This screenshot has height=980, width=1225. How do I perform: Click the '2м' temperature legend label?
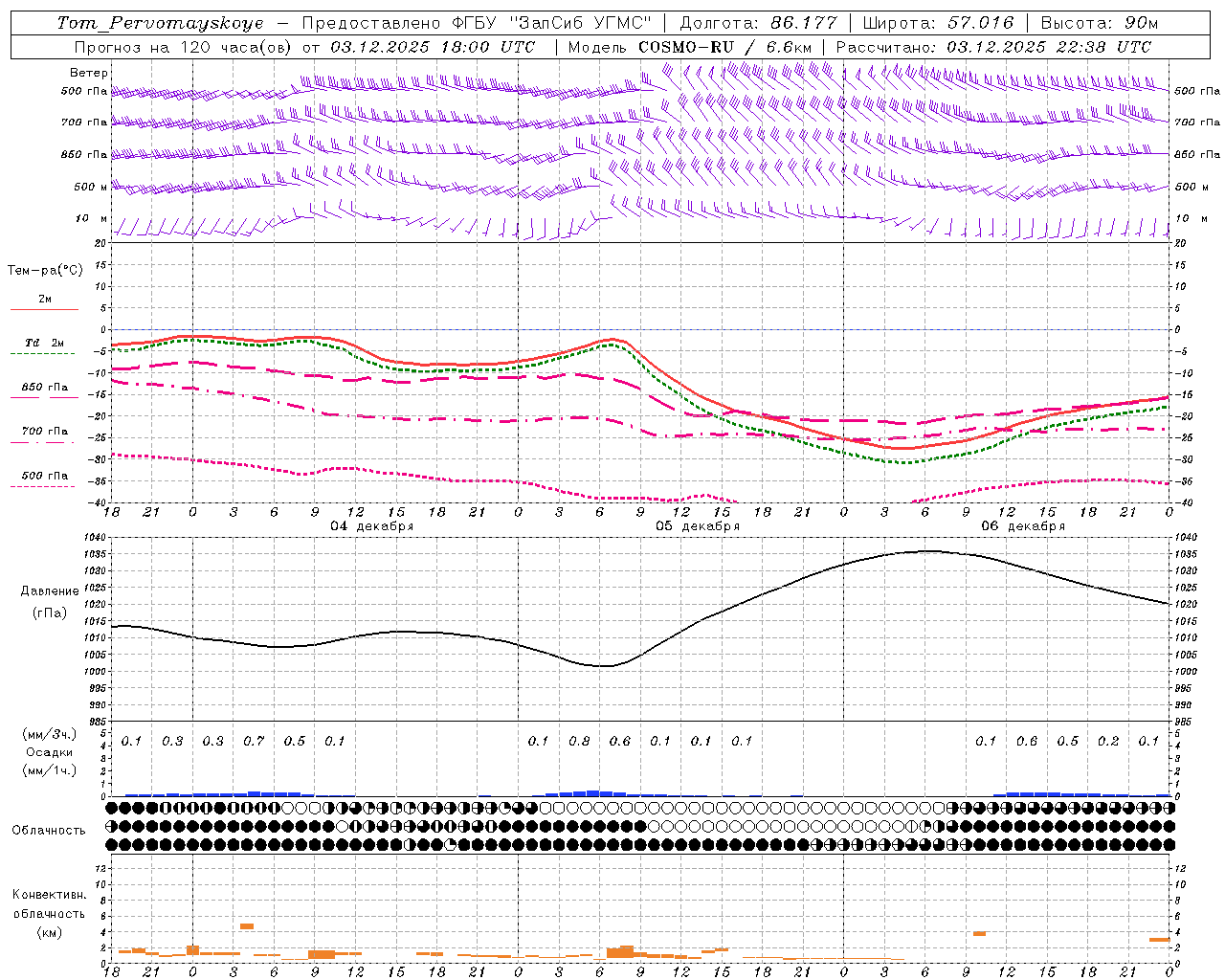[45, 300]
